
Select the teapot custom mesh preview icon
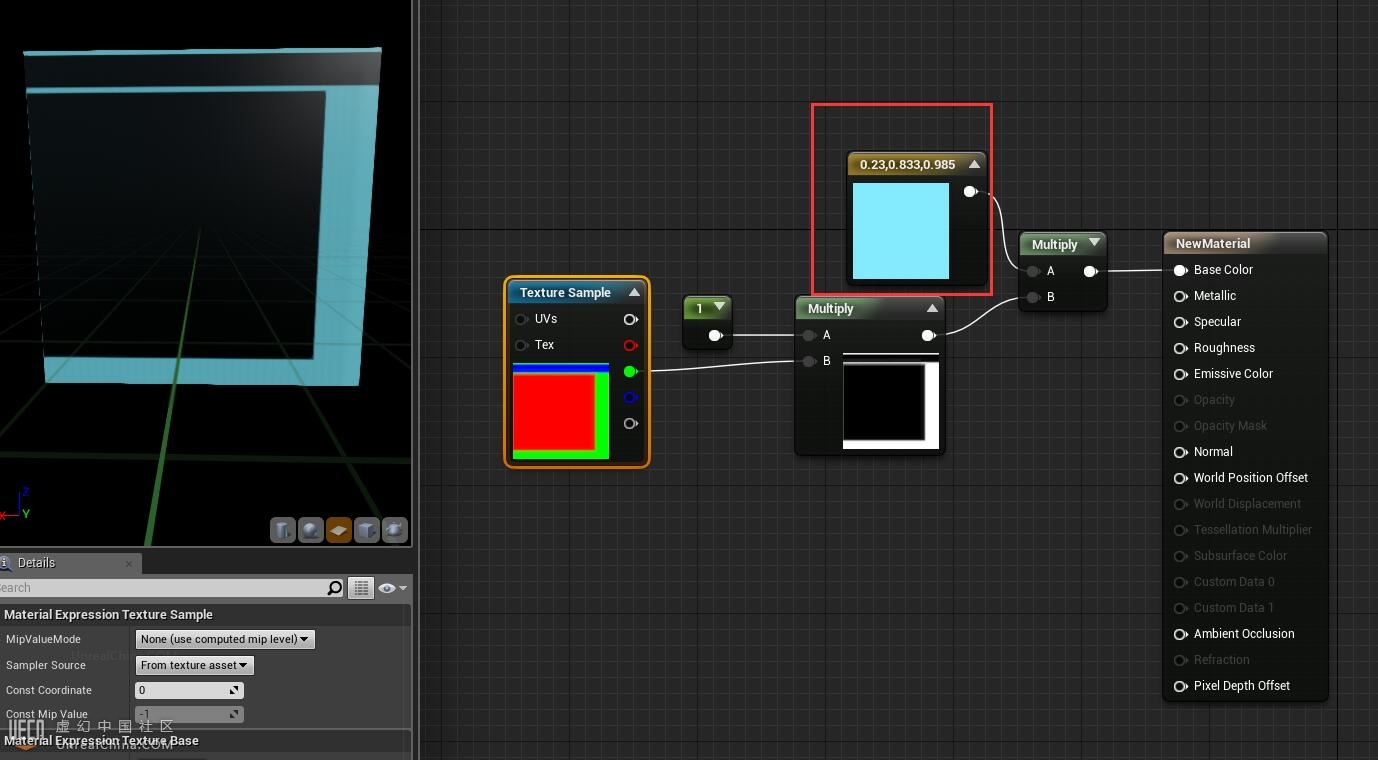[395, 530]
